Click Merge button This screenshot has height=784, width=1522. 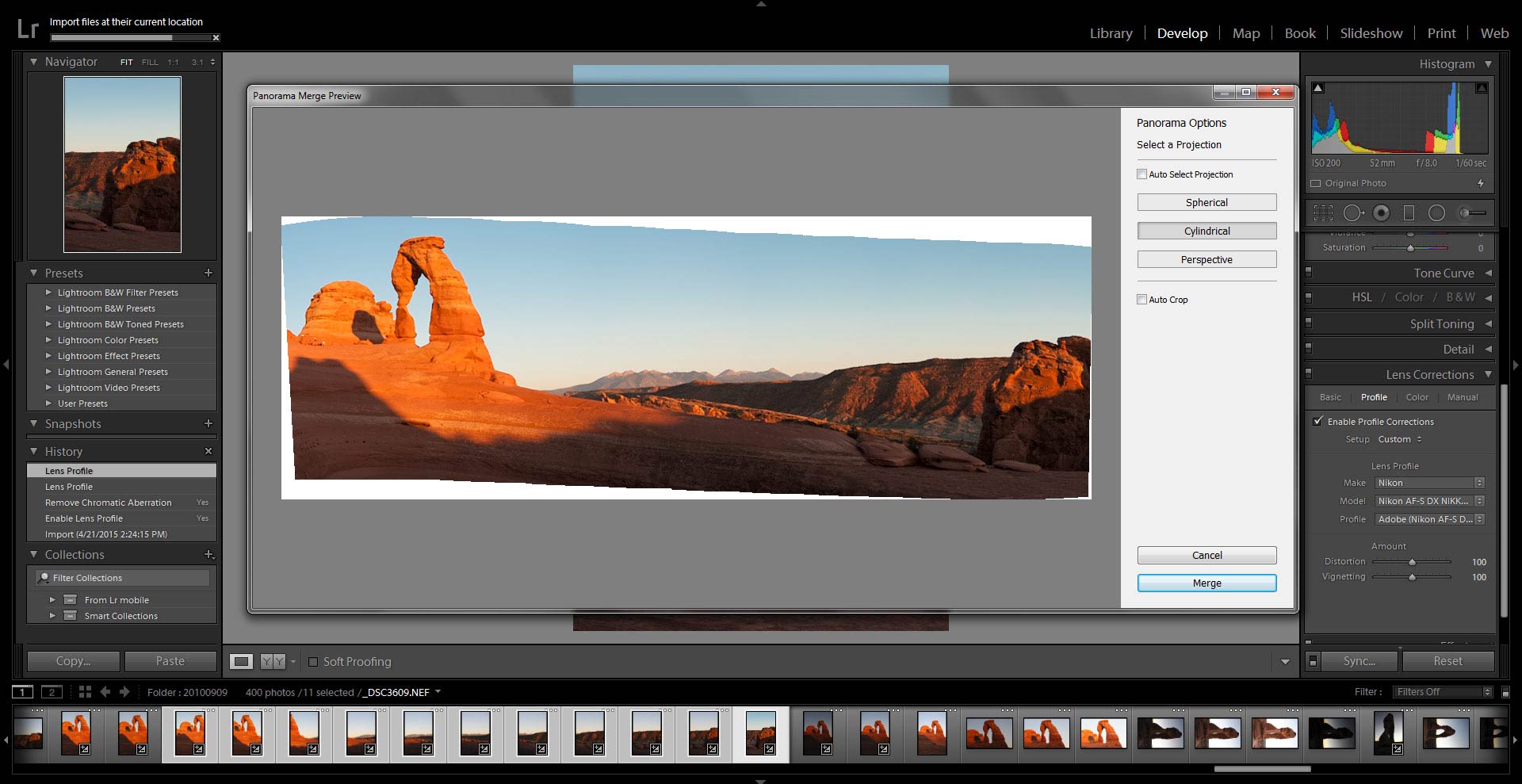click(x=1207, y=583)
